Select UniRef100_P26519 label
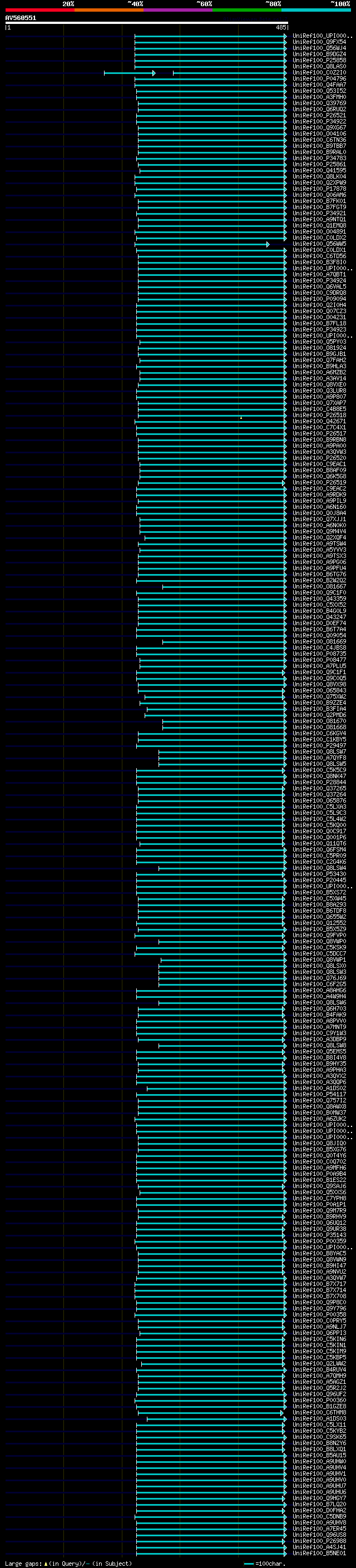Viewport: 356px width, 1568px height. [319, 482]
